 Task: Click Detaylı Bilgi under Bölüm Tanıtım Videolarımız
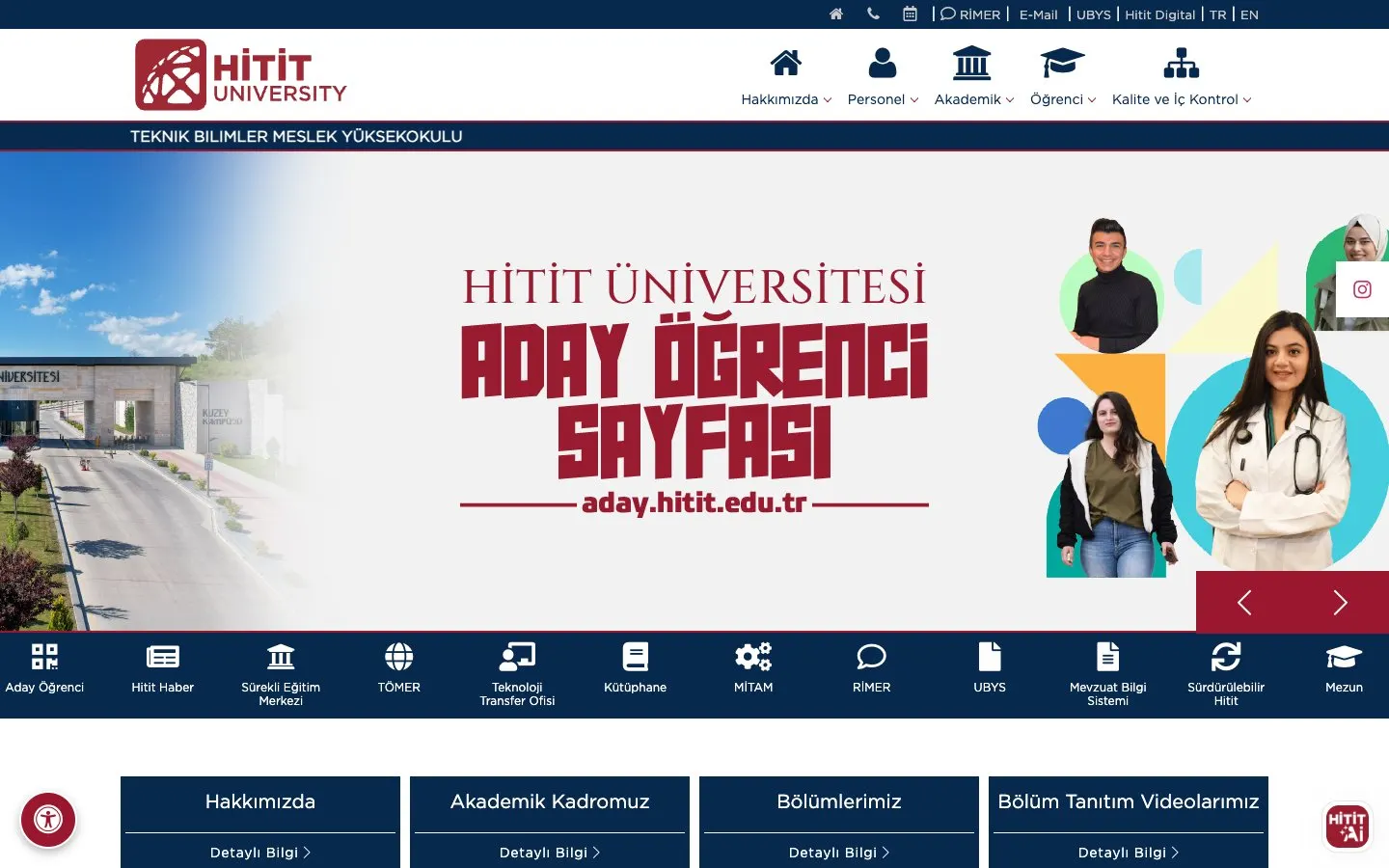(x=1129, y=853)
